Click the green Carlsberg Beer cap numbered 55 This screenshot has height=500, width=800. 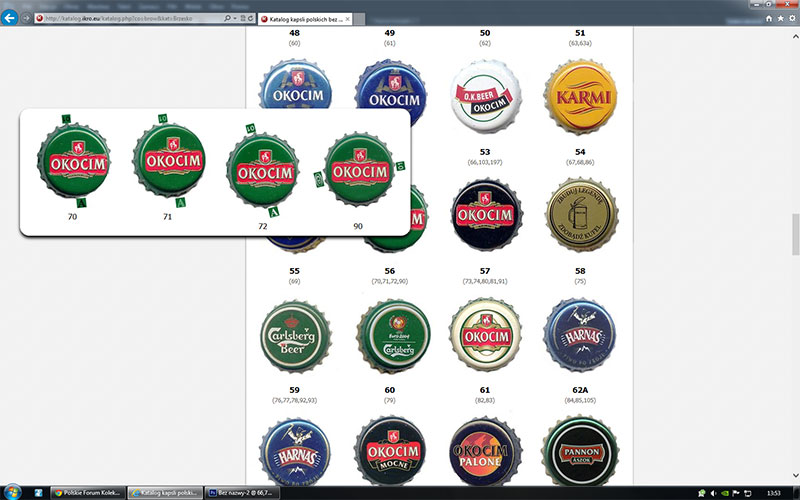(294, 334)
